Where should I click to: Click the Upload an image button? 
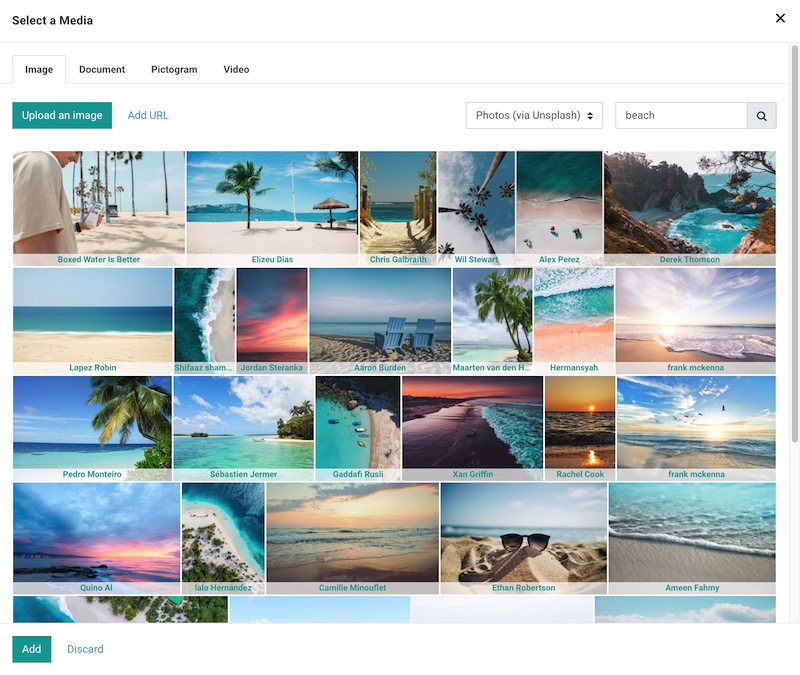(x=61, y=115)
